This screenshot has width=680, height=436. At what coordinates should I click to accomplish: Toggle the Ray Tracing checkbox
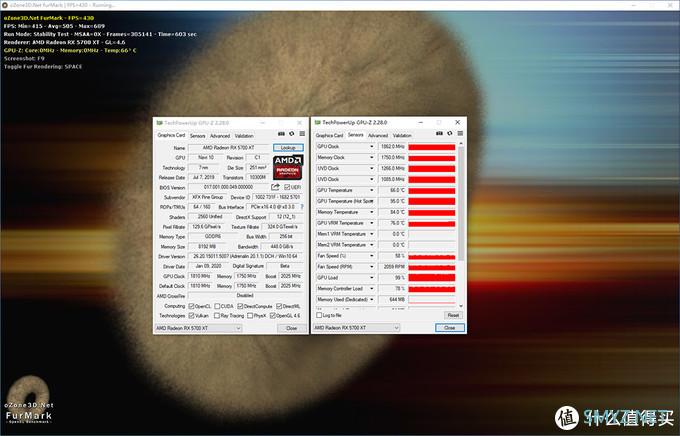click(x=217, y=316)
